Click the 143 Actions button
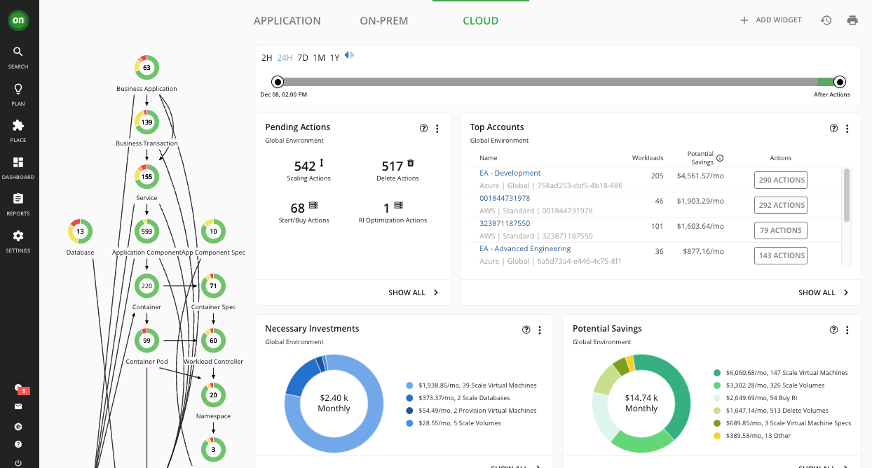The height and width of the screenshot is (468, 872). click(x=781, y=256)
